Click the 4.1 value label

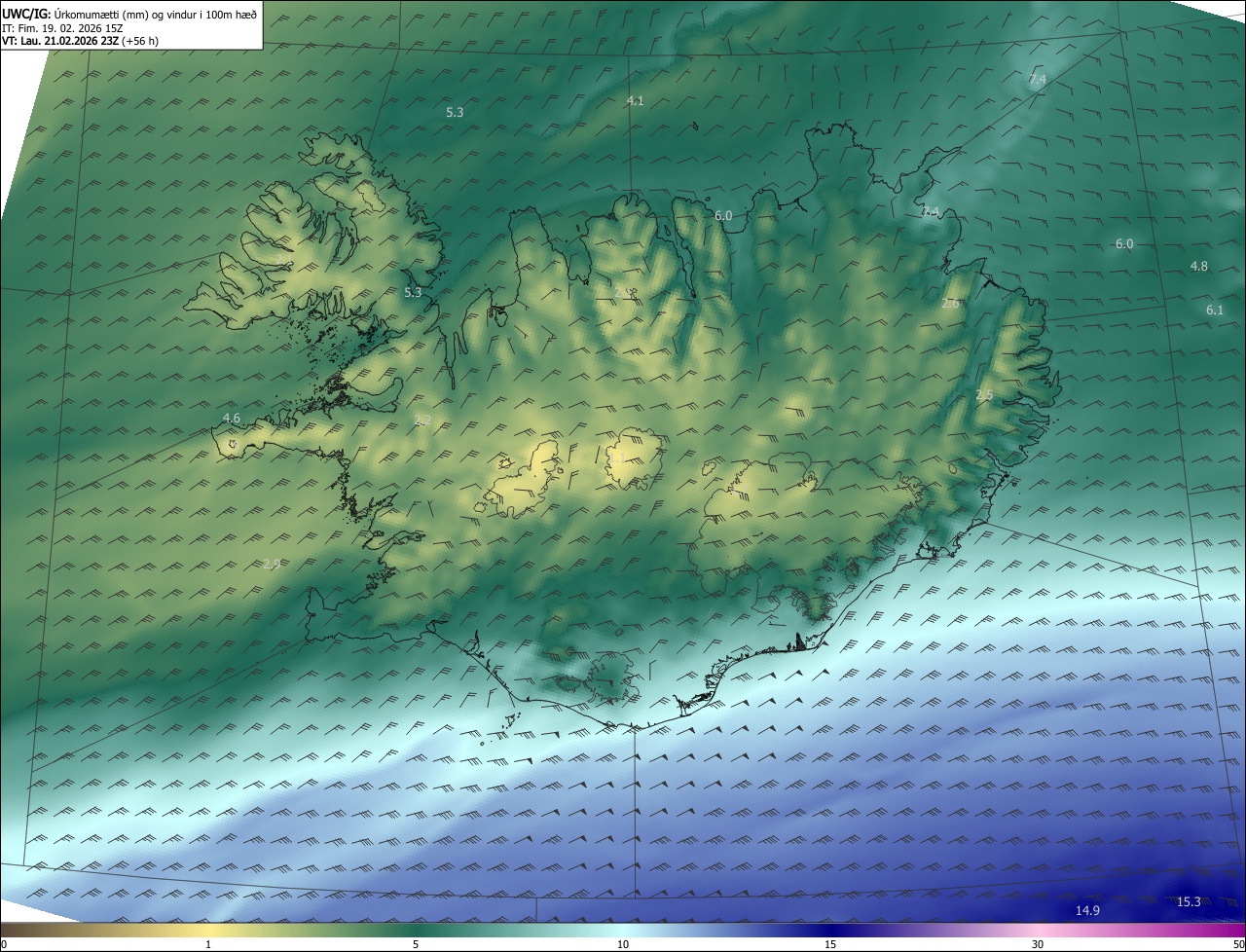pos(635,100)
